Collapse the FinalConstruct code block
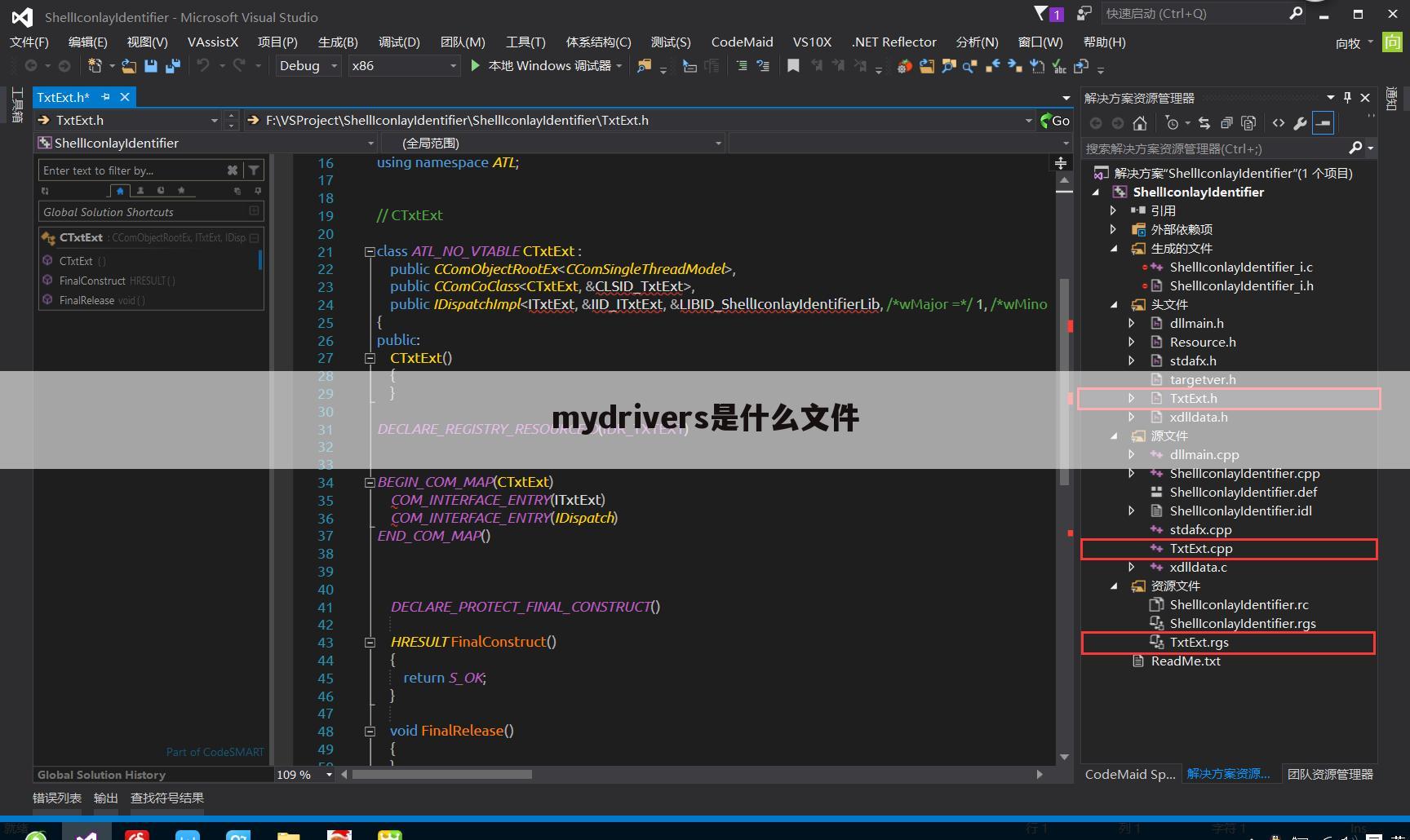This screenshot has width=1410, height=840. point(370,643)
